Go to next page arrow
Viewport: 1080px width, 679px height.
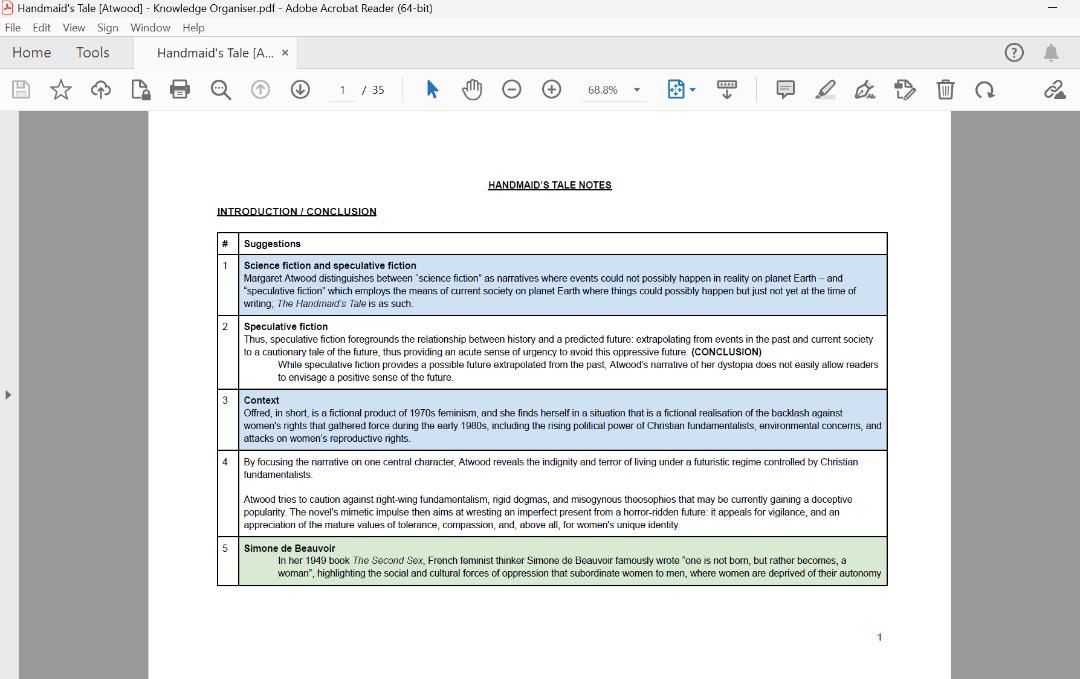click(300, 90)
